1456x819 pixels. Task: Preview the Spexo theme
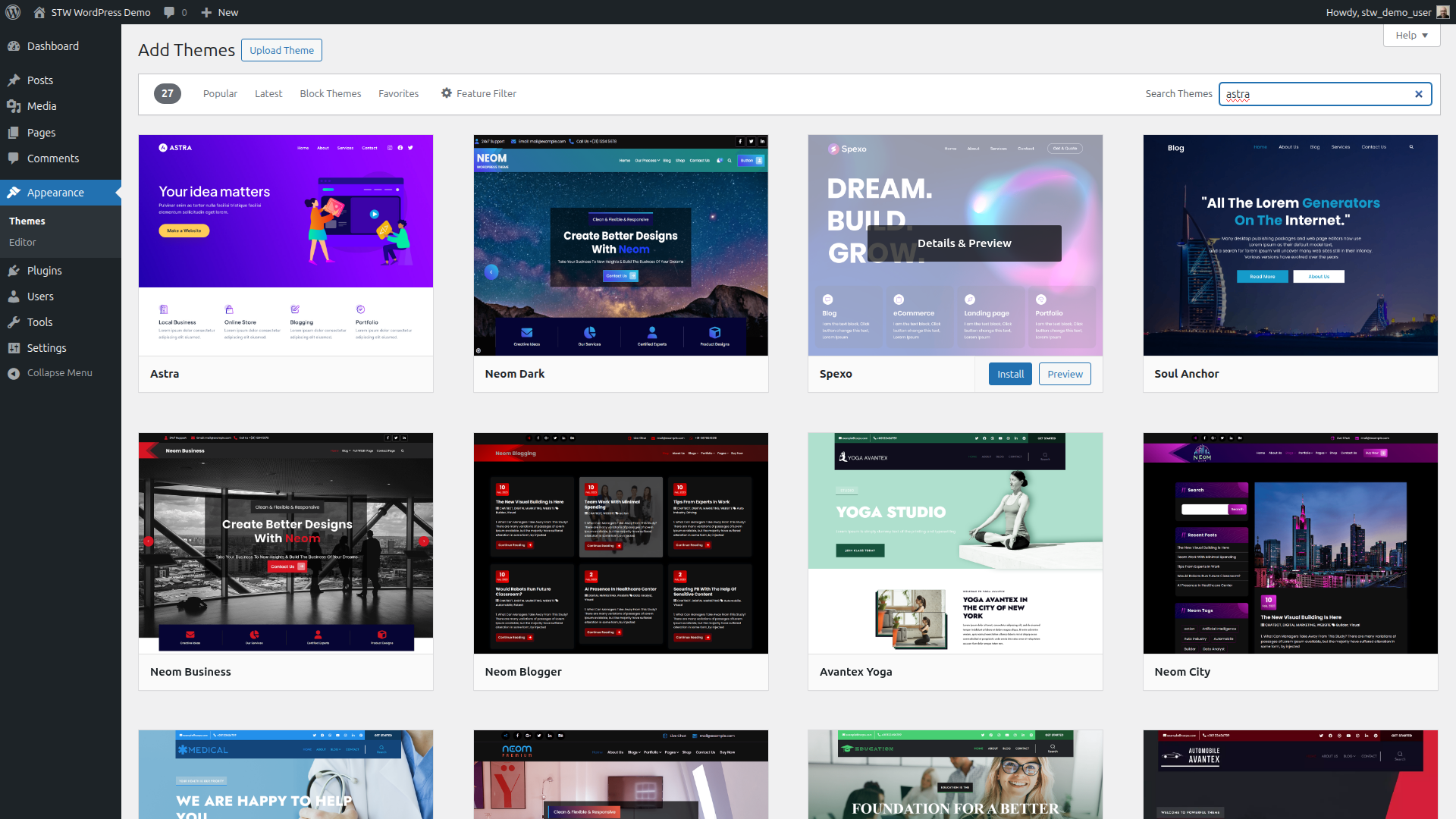coord(1065,374)
